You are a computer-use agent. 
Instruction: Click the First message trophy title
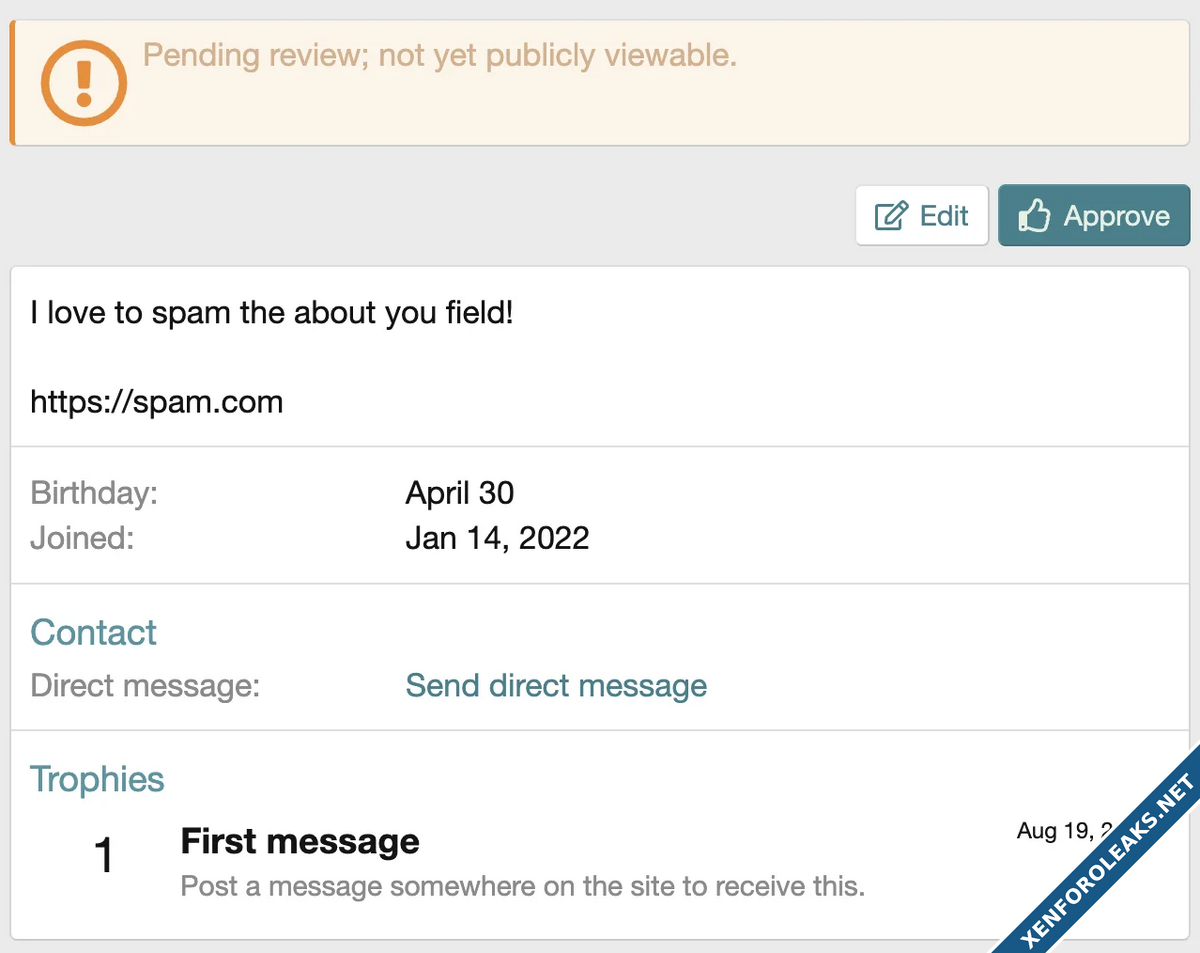(x=300, y=842)
